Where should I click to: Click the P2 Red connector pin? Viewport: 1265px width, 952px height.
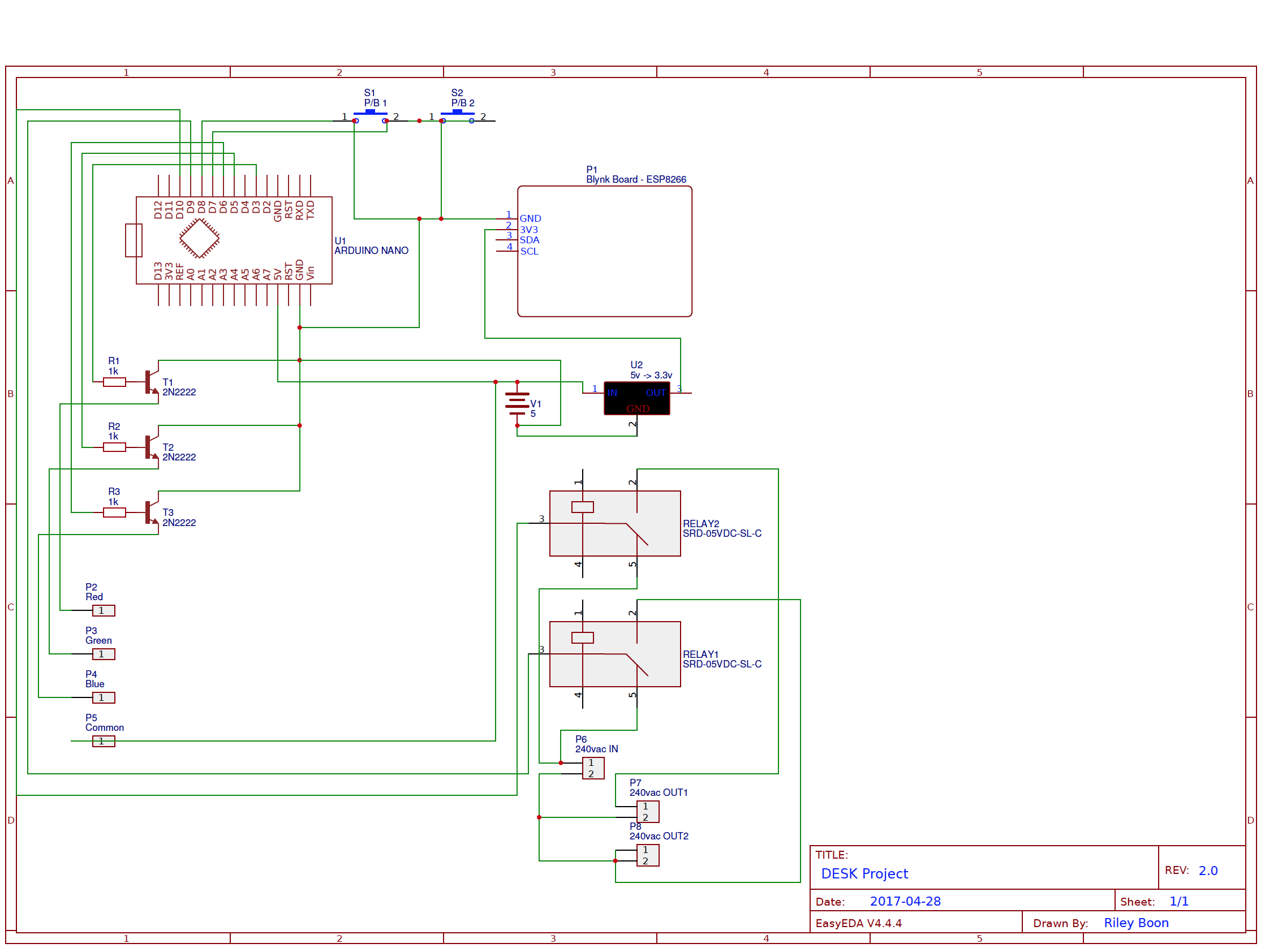click(x=104, y=611)
